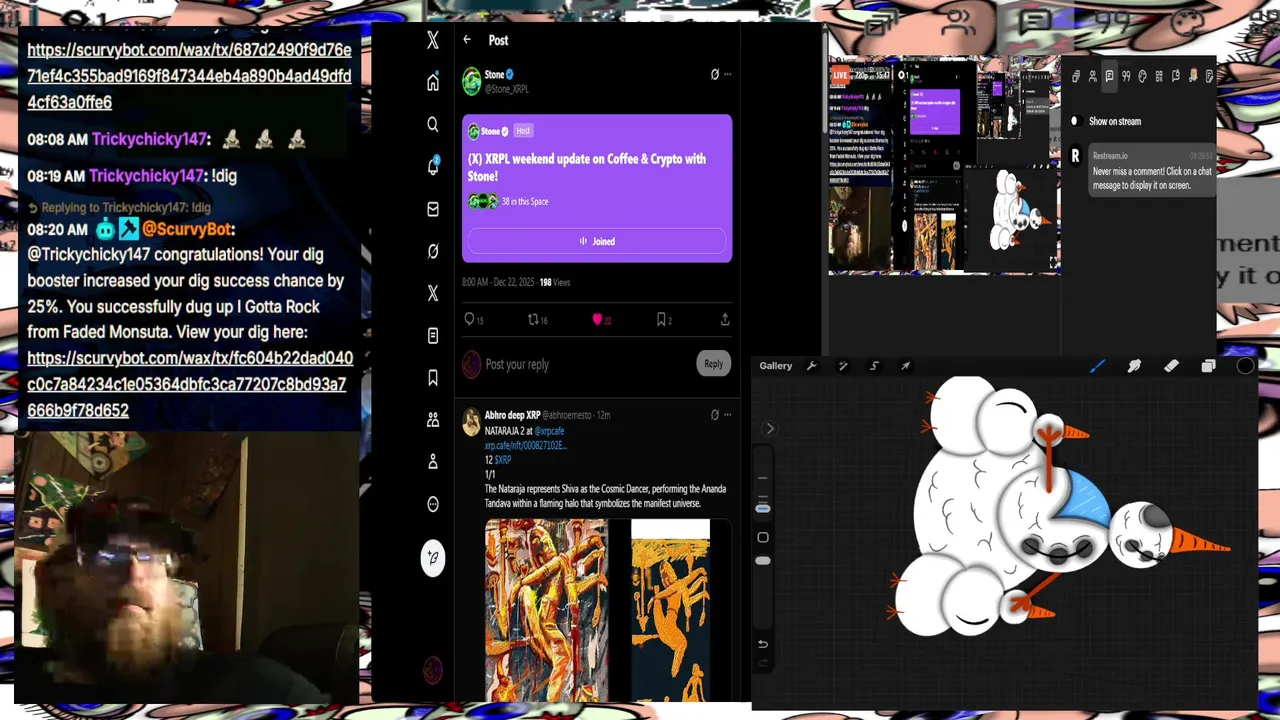Open the scurvybot link ending 4cf63a0ffe6
This screenshot has height=720, width=1280.
pos(189,76)
